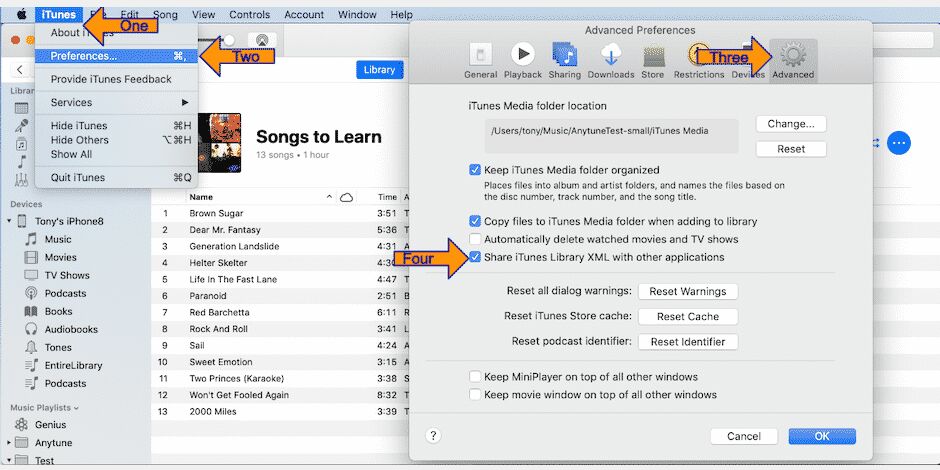Screen dimensions: 940x470
Task: Select the Podcasts playlist under EntireLibrary
Action: tap(65, 383)
